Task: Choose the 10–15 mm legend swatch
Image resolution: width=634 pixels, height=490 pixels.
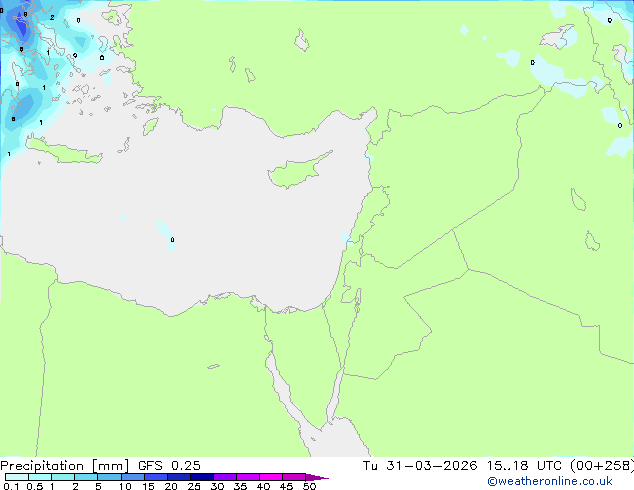Action: click(133, 477)
